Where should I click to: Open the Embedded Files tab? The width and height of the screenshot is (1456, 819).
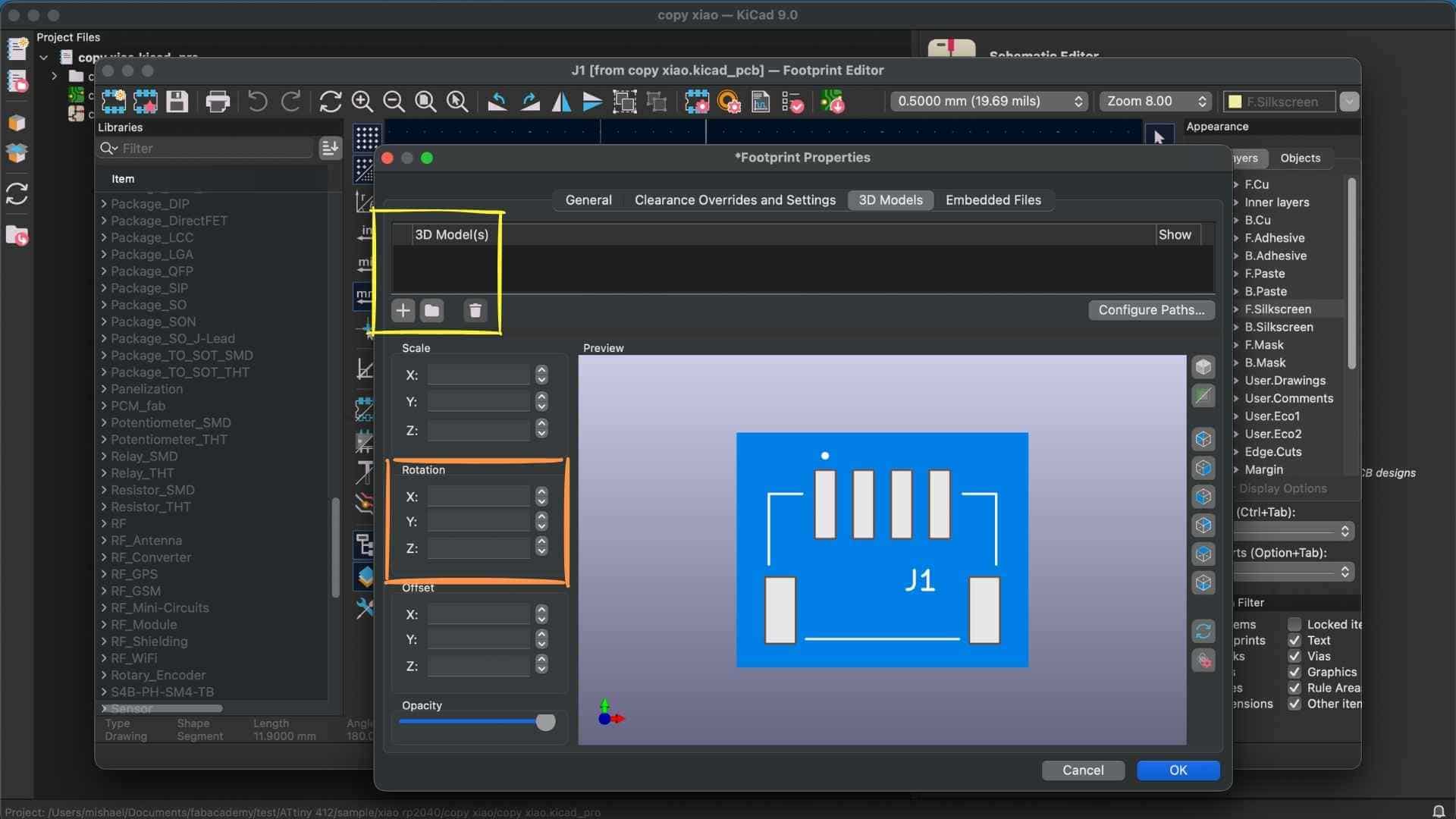point(993,200)
